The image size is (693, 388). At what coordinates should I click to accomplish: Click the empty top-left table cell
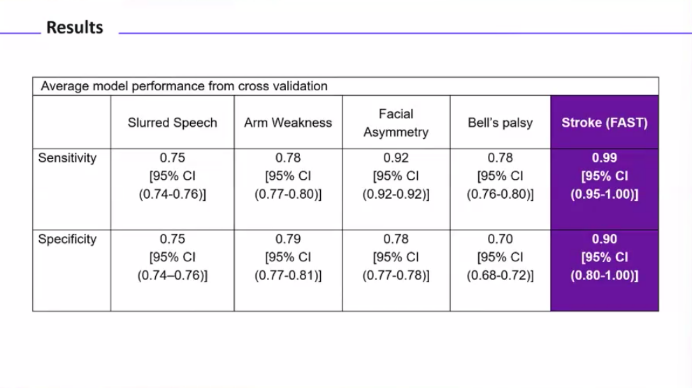click(72, 122)
